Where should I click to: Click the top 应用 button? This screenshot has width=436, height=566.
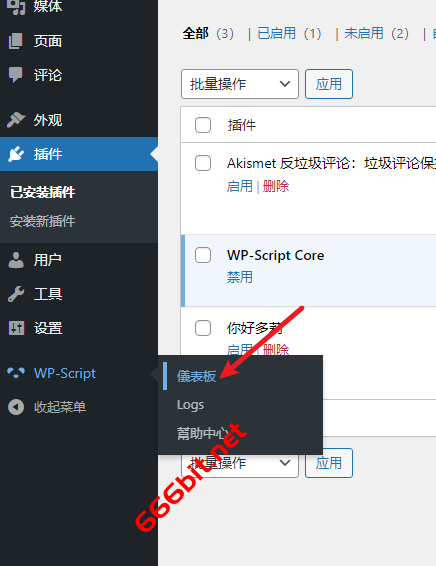pos(329,84)
